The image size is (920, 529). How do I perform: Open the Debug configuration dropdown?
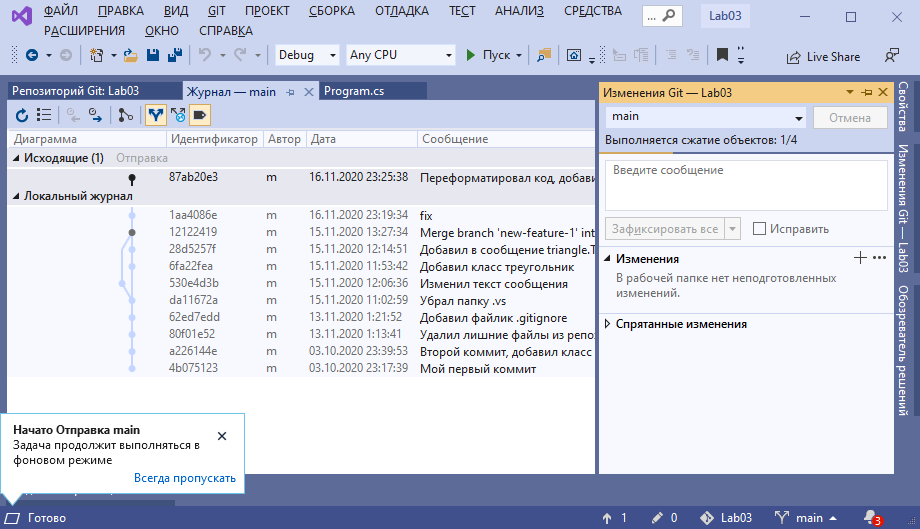tap(307, 55)
